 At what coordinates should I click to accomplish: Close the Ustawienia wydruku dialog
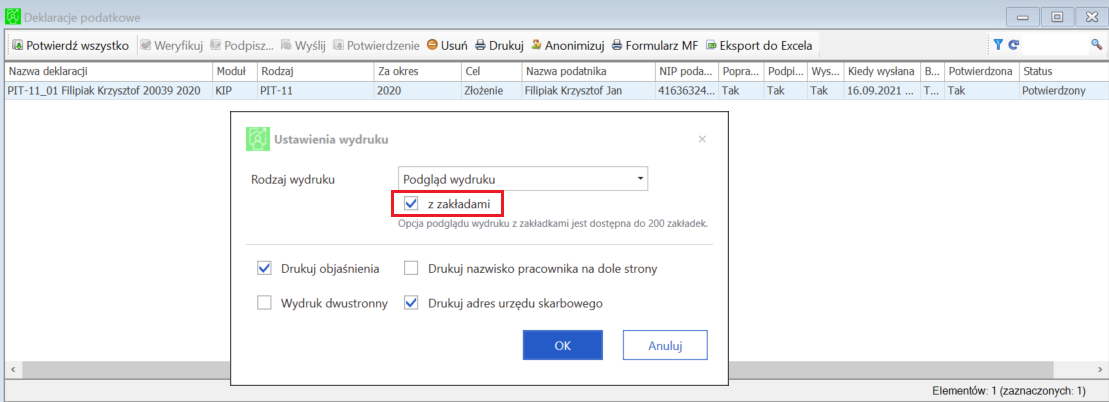[702, 139]
